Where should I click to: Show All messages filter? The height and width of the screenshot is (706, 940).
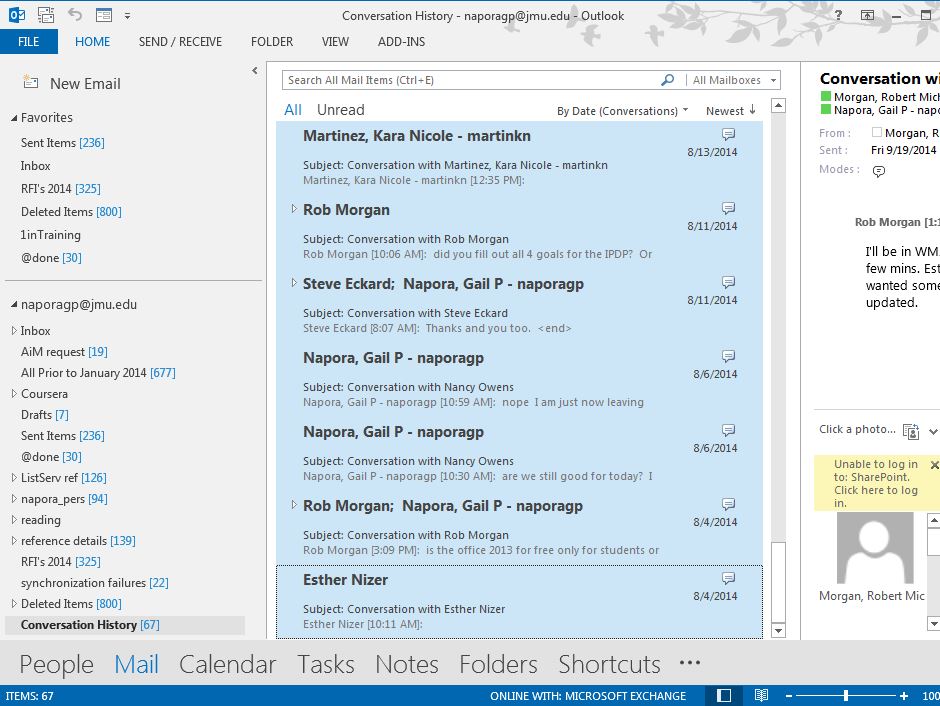[x=293, y=110]
